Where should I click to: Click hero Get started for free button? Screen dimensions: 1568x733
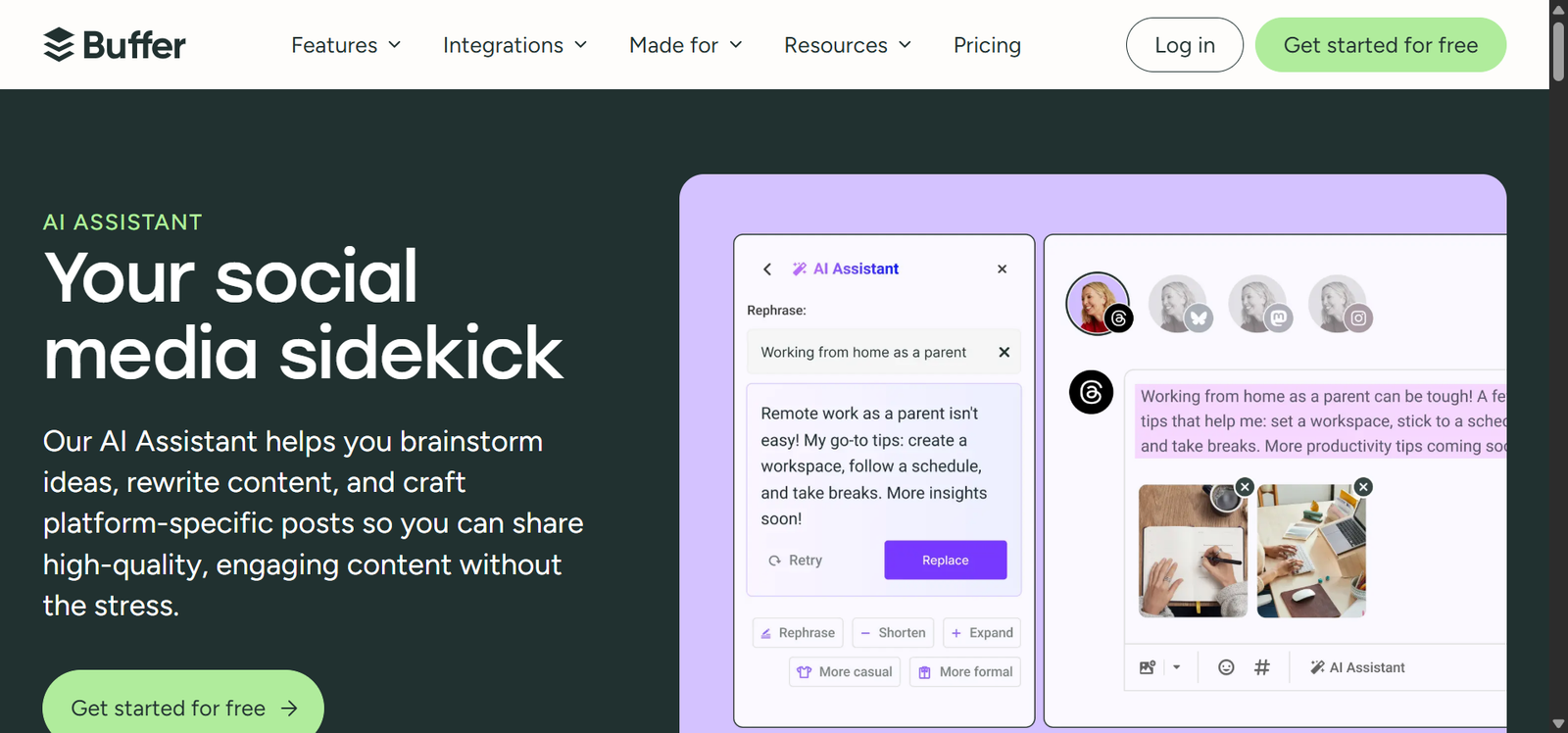tap(183, 708)
